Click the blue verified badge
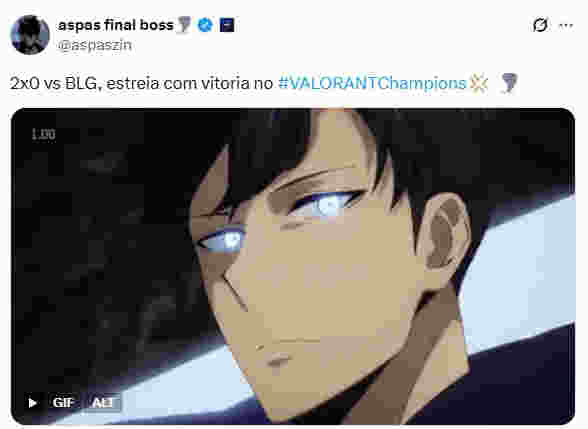 pos(205,25)
